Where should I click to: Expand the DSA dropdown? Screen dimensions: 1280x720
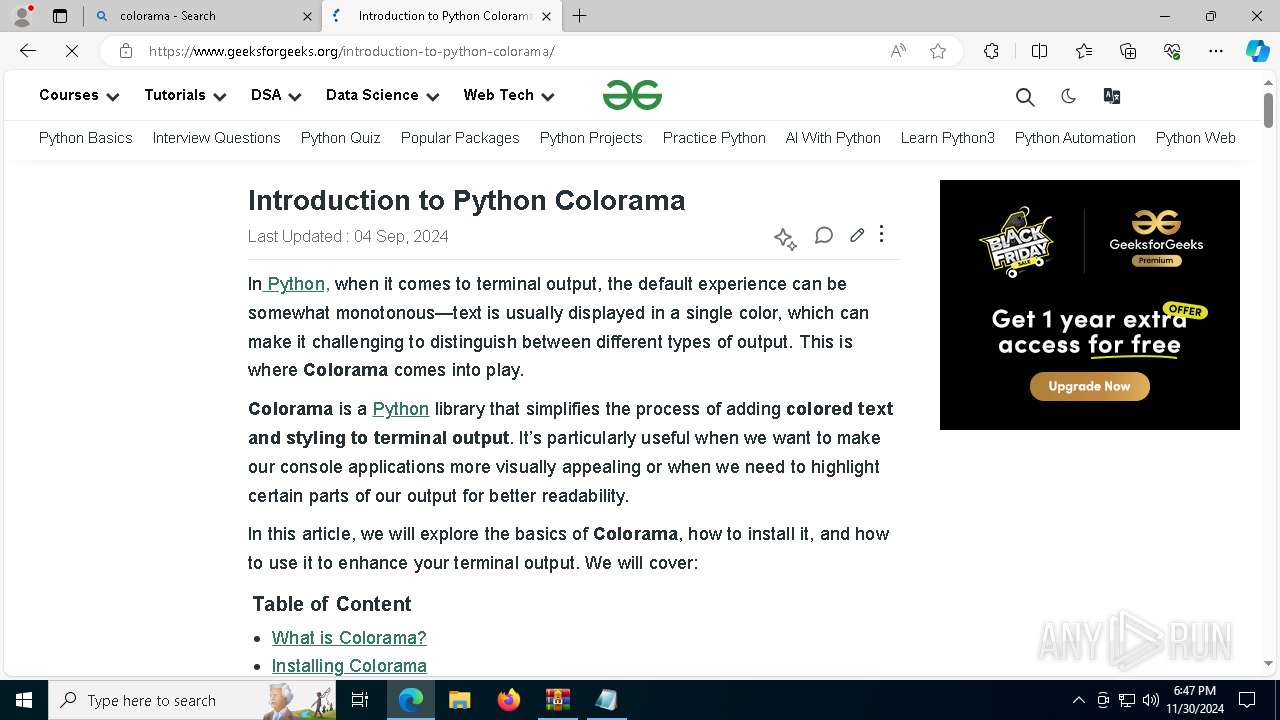tap(276, 95)
